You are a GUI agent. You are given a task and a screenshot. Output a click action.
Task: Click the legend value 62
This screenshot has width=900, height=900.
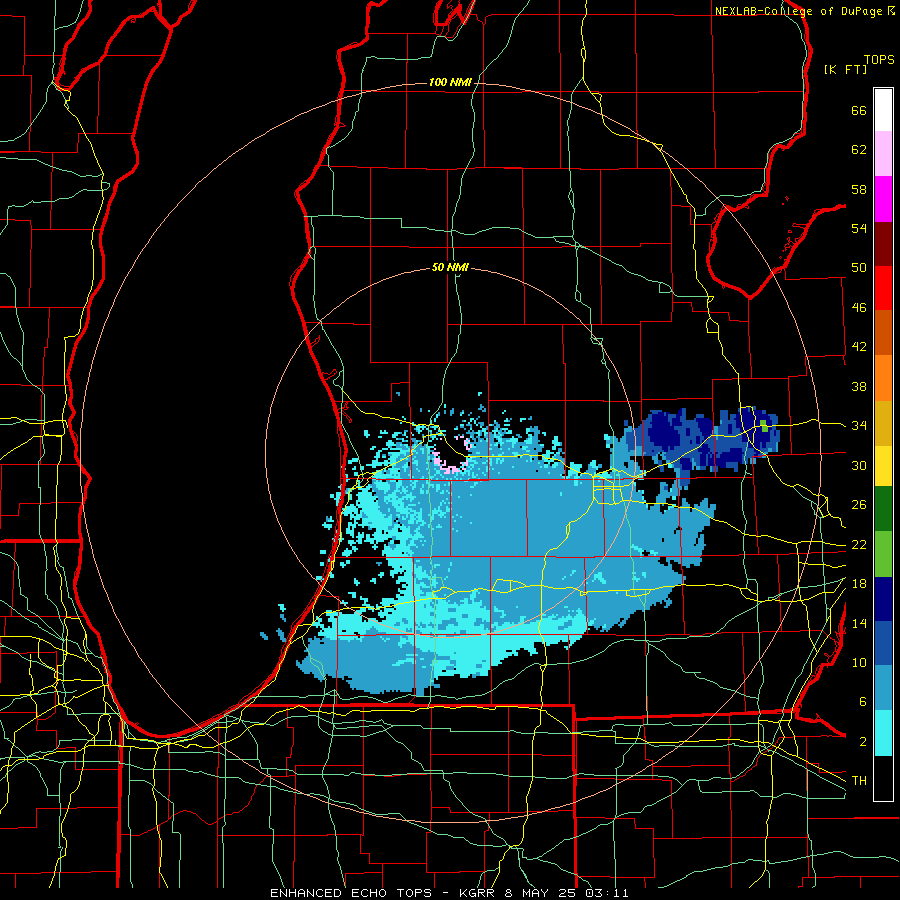(859, 150)
